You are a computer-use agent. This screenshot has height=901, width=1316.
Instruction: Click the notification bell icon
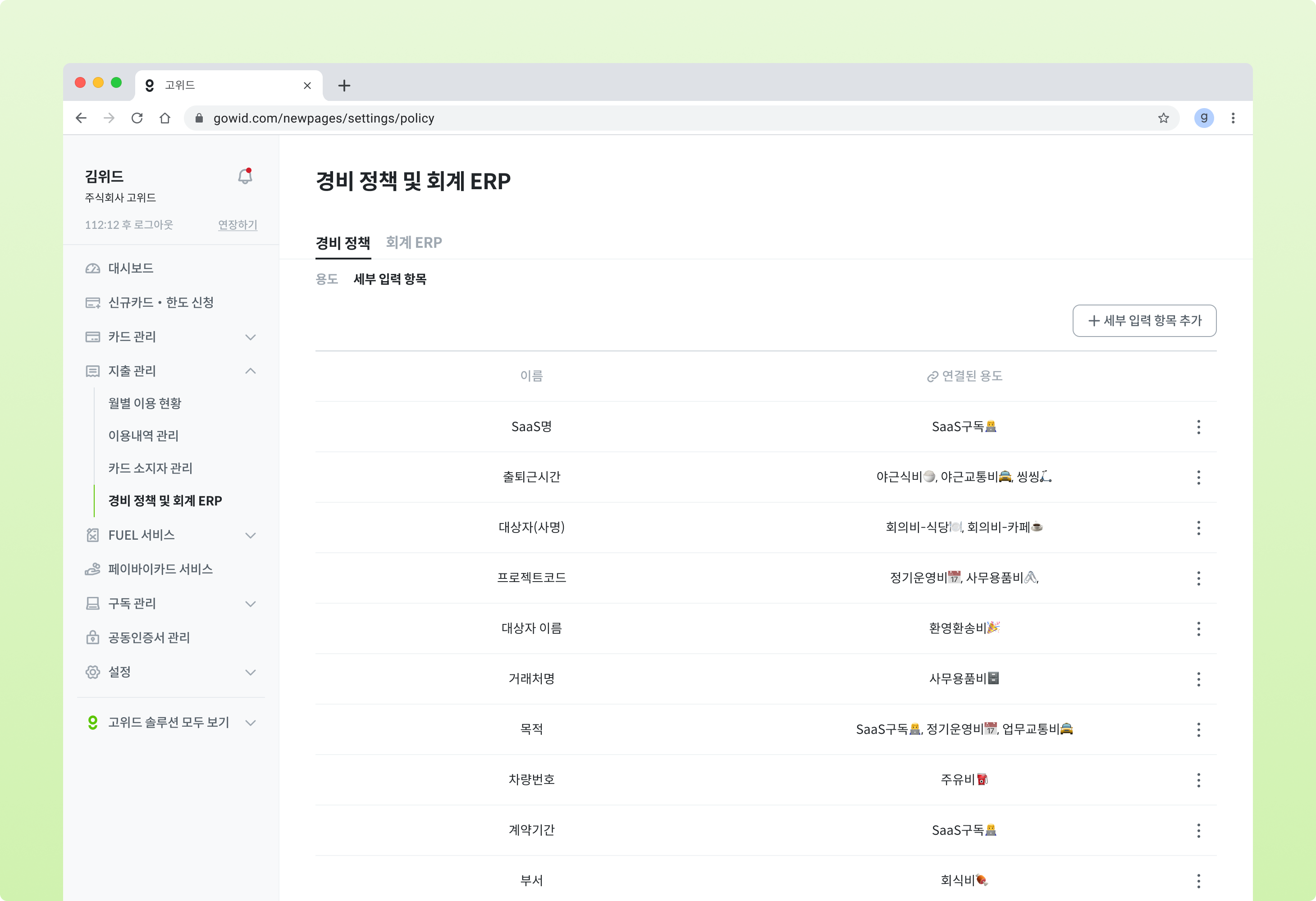(x=245, y=177)
